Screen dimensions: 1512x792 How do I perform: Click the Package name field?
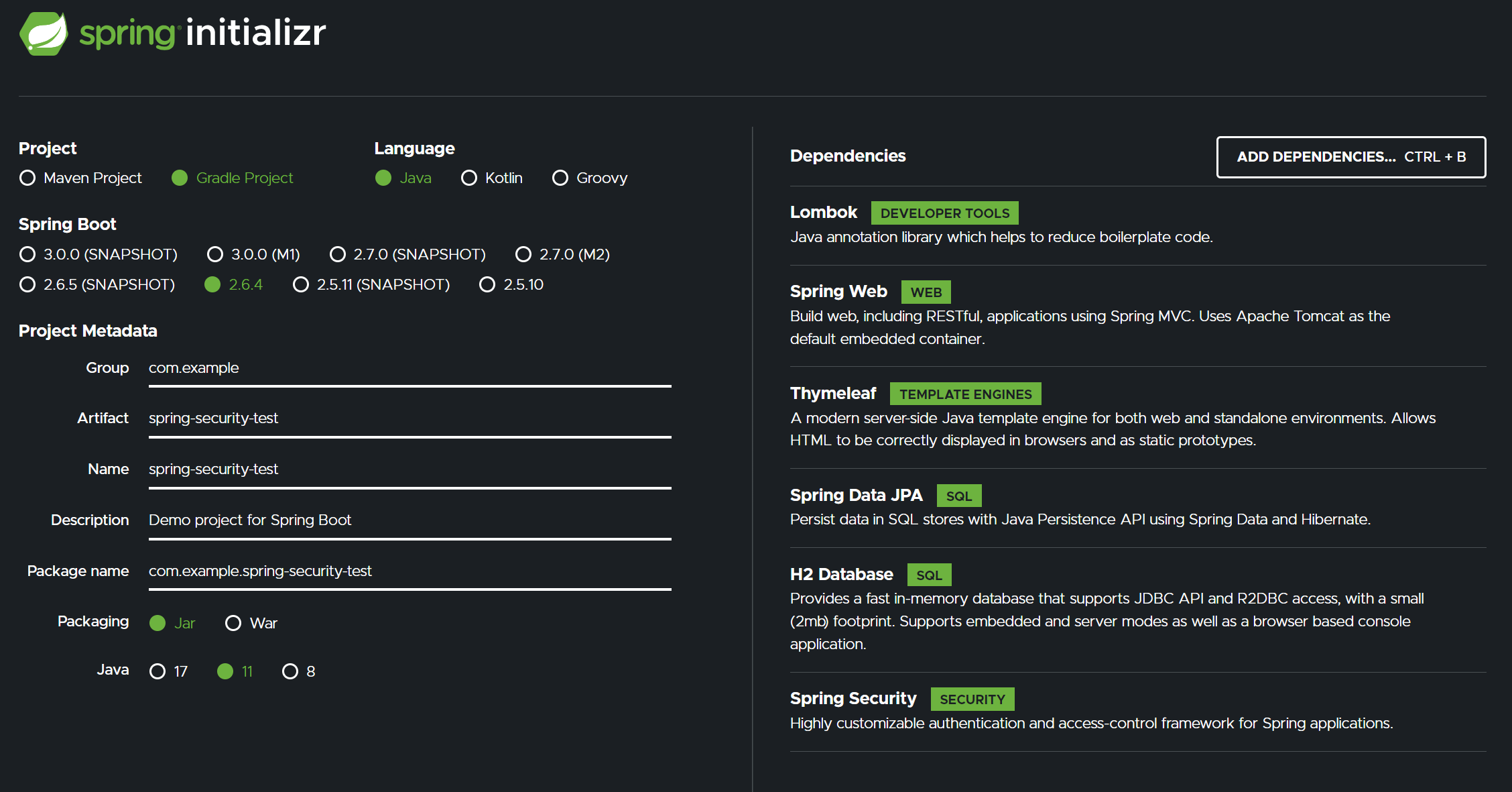pos(409,571)
